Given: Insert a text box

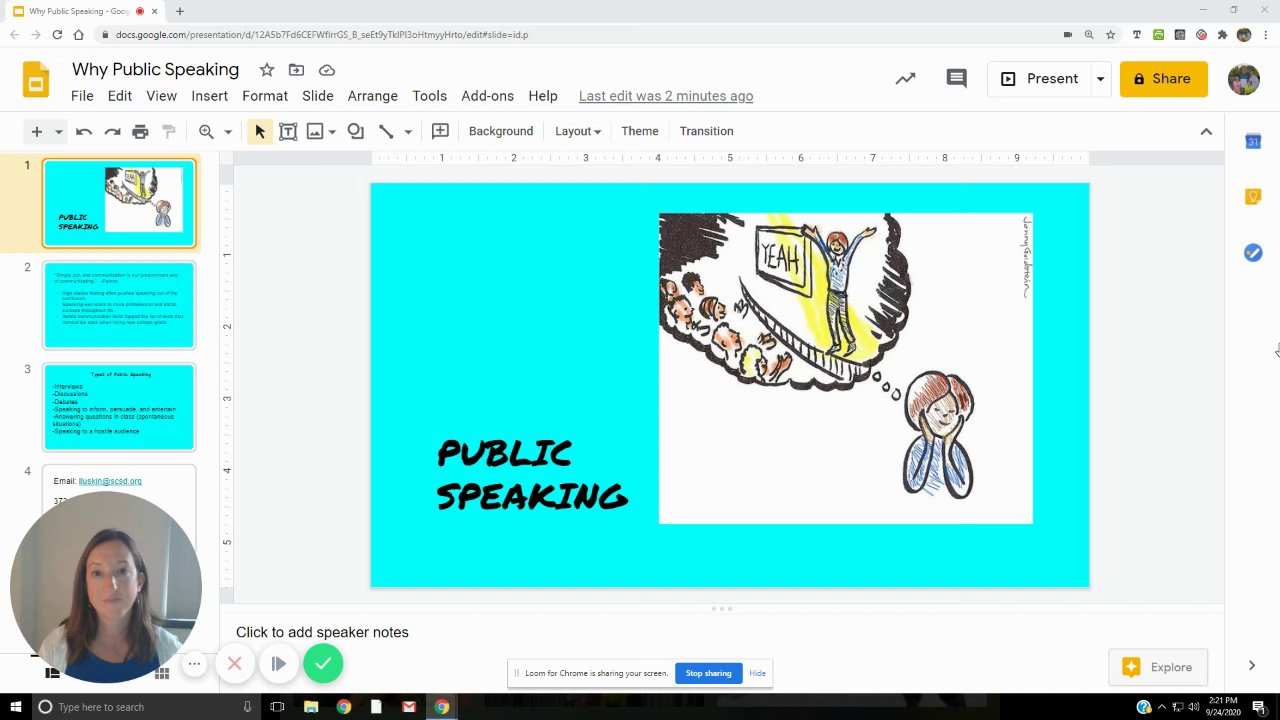Looking at the screenshot, I should pos(288,131).
